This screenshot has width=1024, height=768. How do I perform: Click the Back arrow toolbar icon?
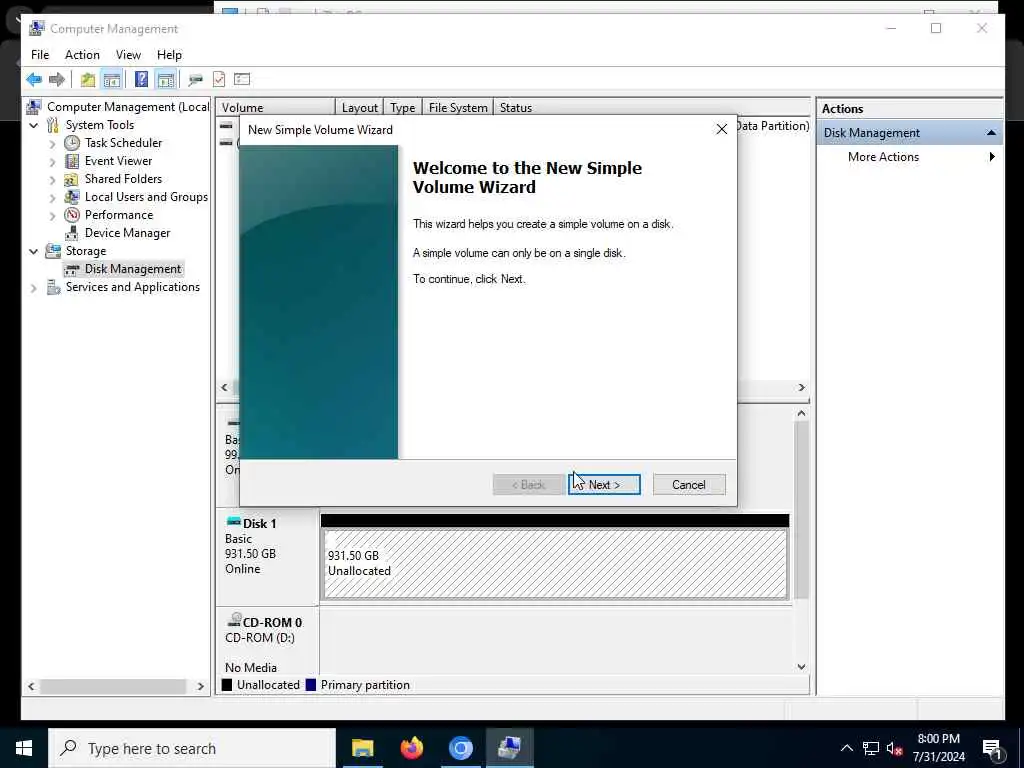coord(34,80)
